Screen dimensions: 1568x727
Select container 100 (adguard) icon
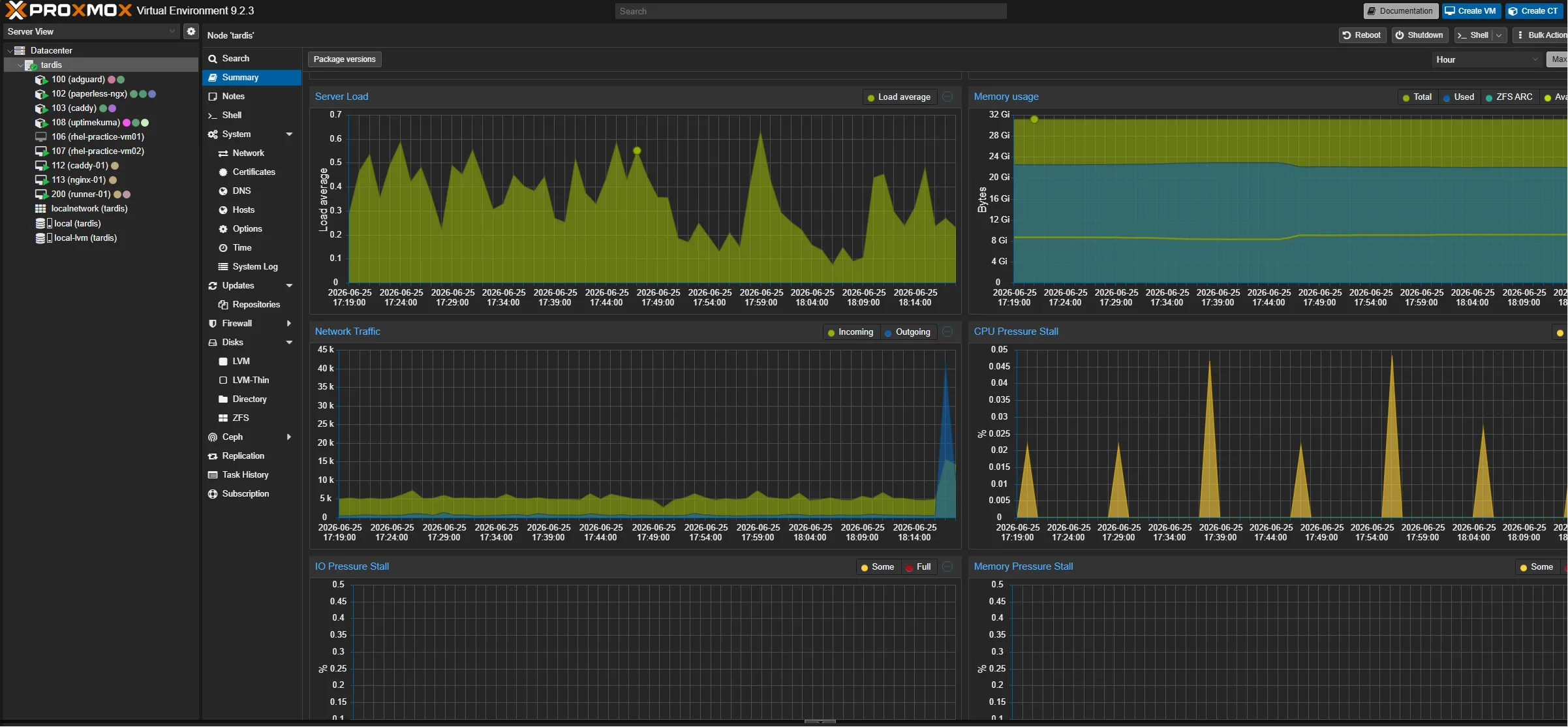[41, 80]
